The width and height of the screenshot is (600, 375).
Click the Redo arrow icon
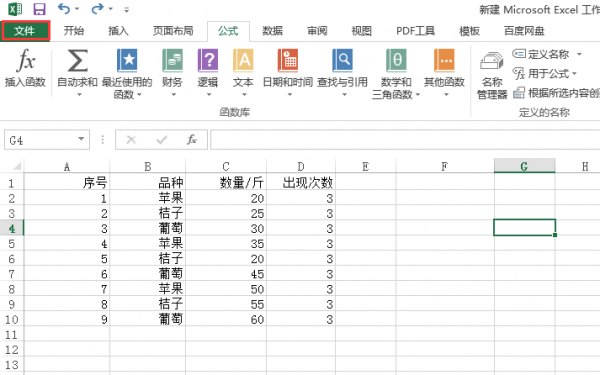coord(97,8)
